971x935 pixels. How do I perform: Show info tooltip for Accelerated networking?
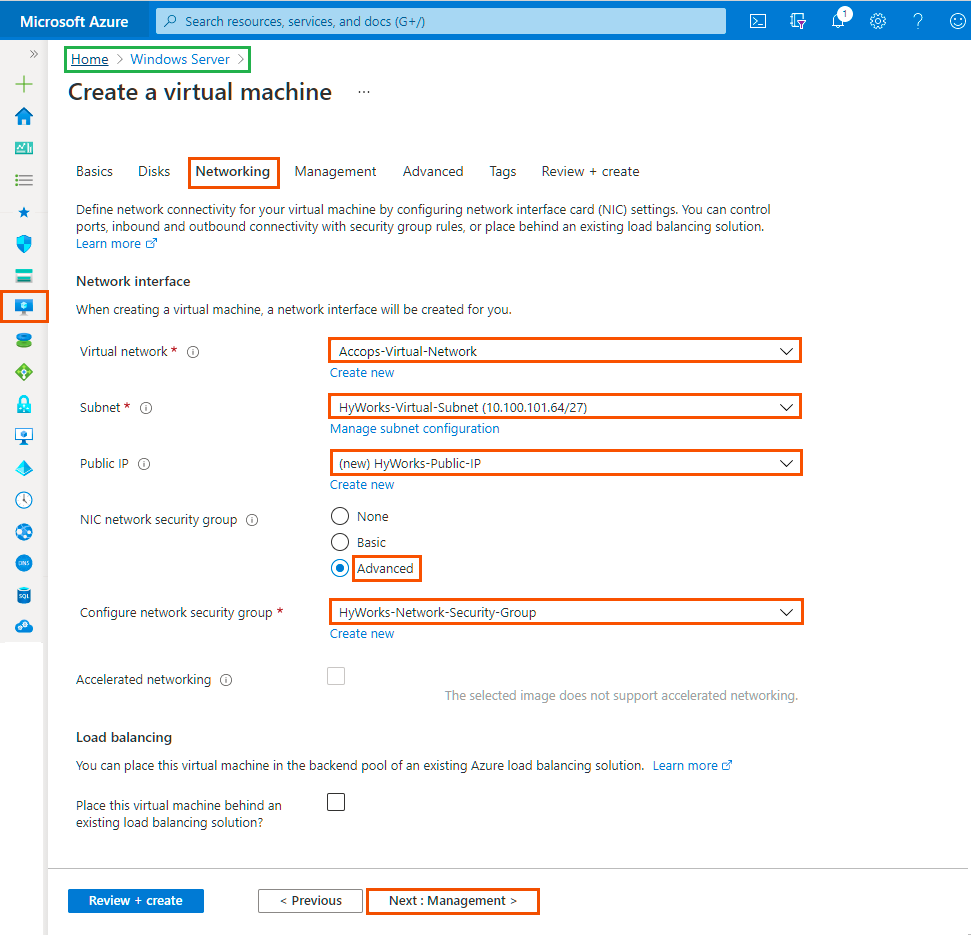(226, 680)
